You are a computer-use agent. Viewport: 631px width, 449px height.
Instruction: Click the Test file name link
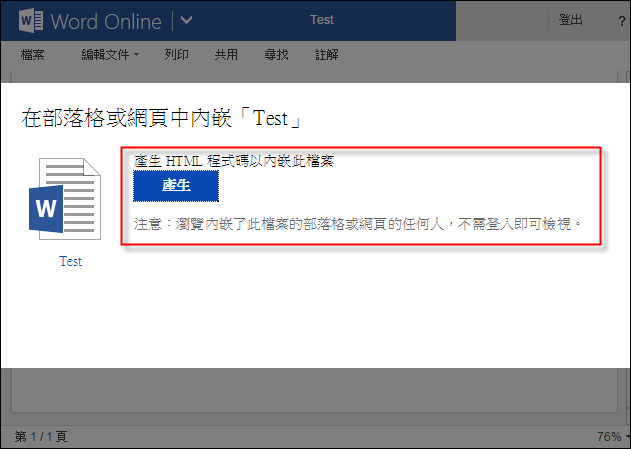[70, 262]
